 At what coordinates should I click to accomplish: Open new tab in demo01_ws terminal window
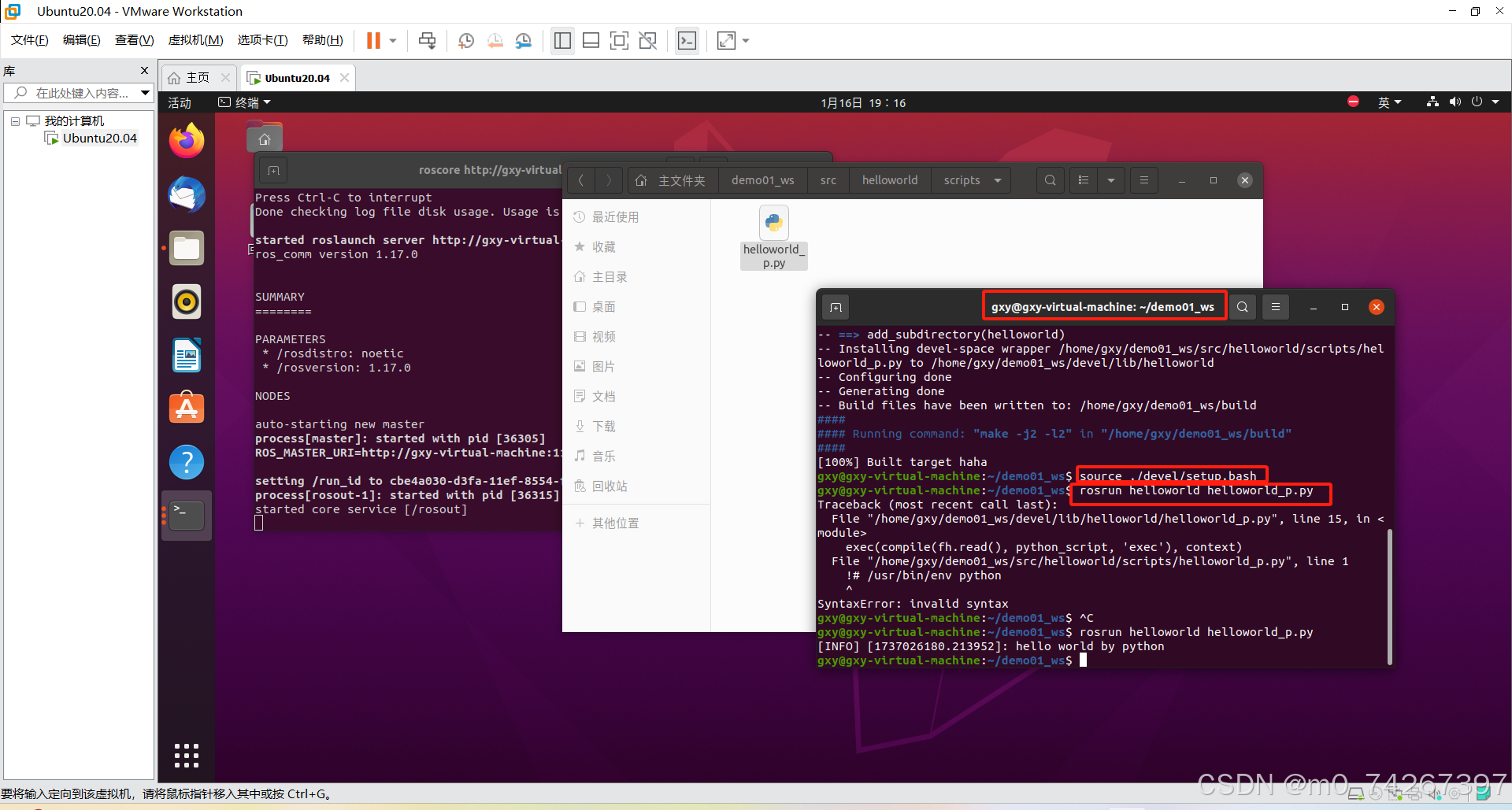[x=836, y=307]
